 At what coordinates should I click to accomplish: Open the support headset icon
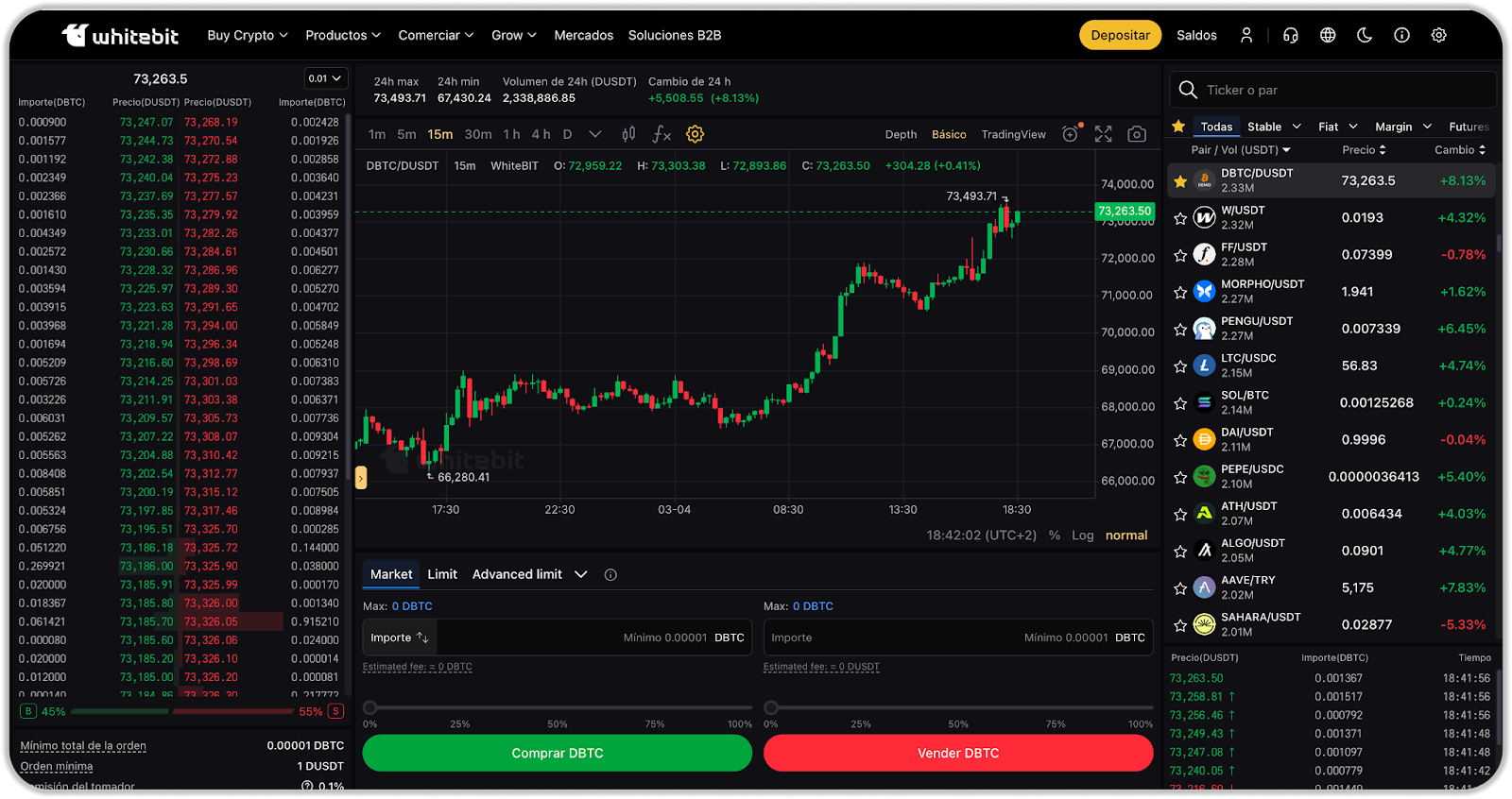[1290, 35]
